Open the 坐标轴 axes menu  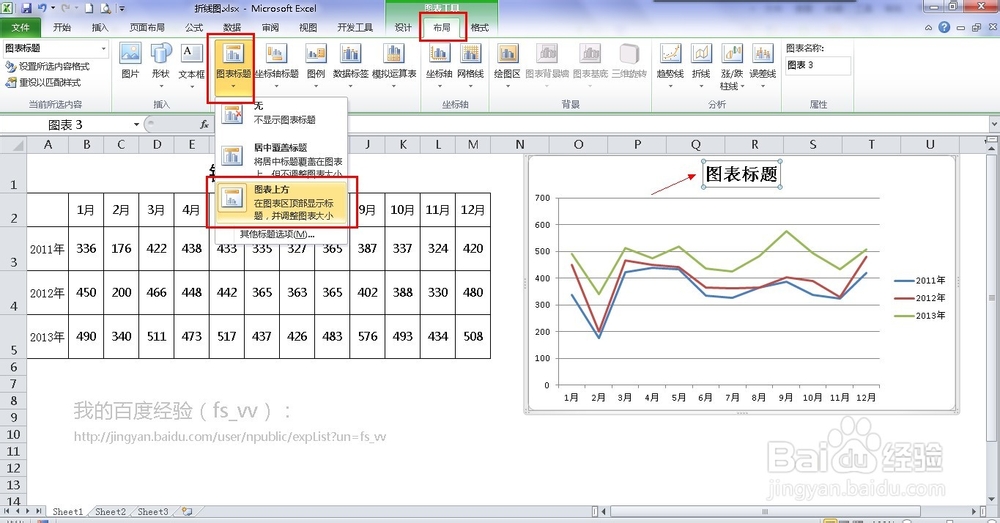coord(439,64)
